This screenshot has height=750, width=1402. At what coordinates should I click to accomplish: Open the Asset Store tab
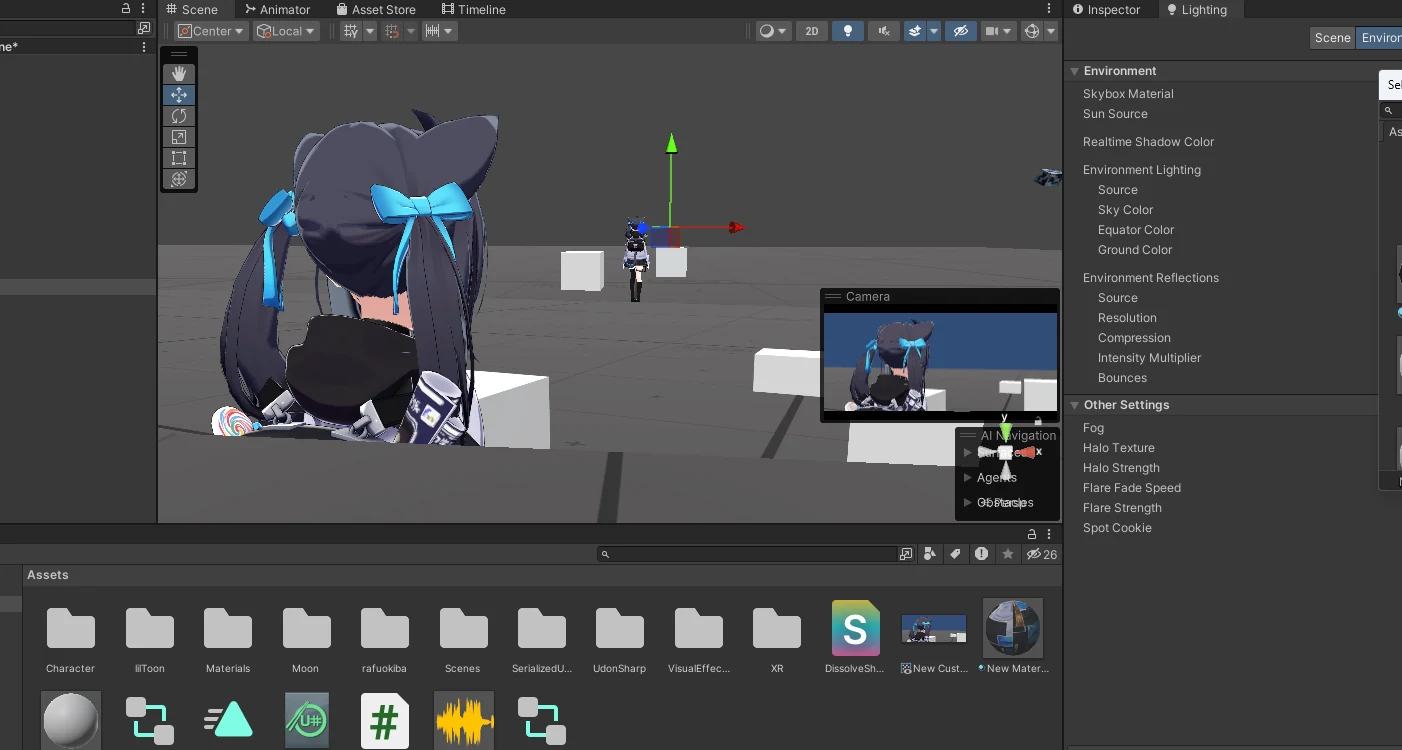pyautogui.click(x=375, y=9)
